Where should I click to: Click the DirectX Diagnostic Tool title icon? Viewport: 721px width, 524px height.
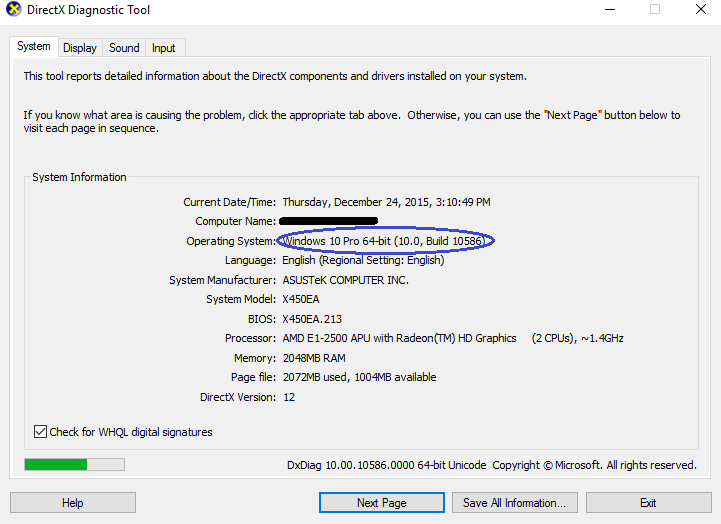pyautogui.click(x=13, y=10)
